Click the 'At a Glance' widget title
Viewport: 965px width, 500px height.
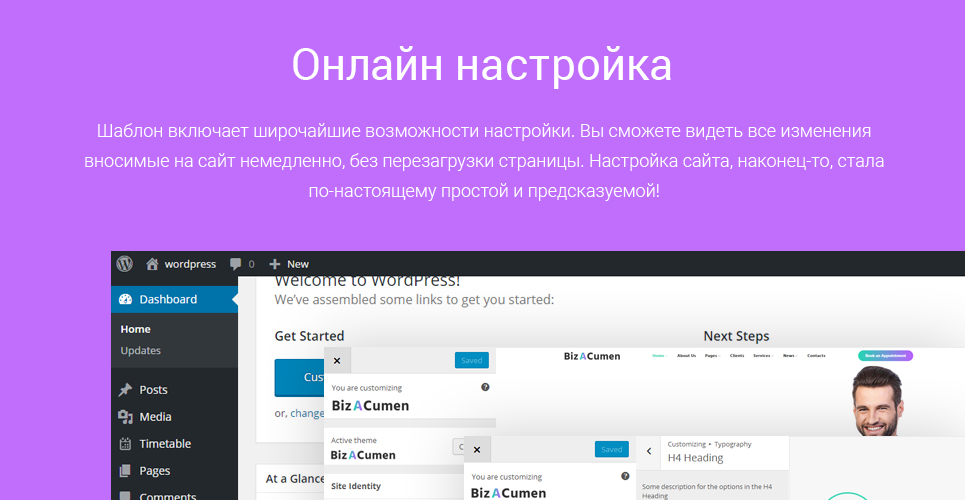[x=295, y=478]
